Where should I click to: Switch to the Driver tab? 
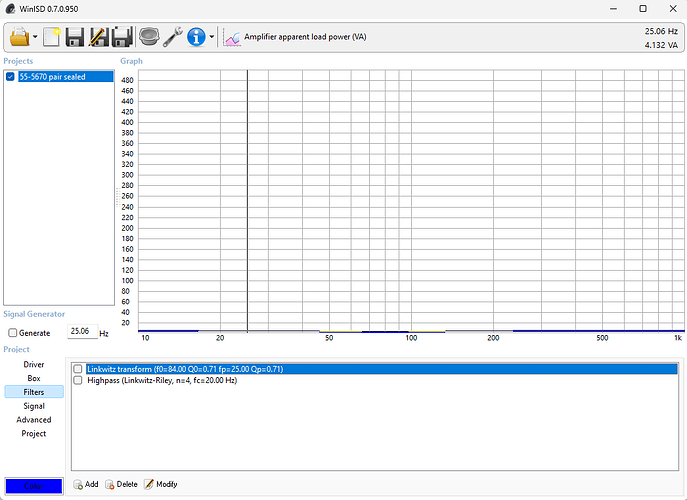click(x=34, y=365)
